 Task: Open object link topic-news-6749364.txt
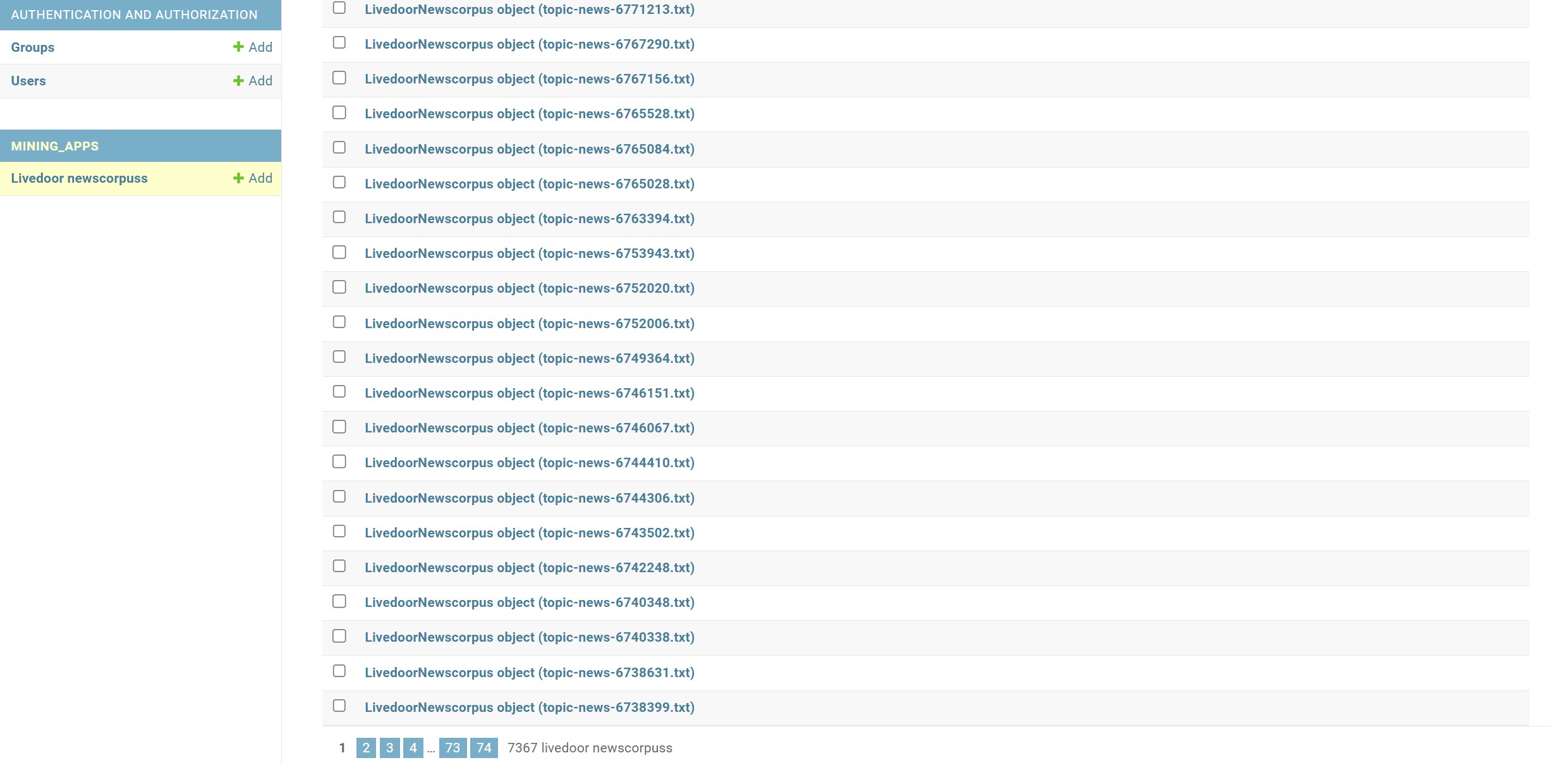pyautogui.click(x=530, y=358)
